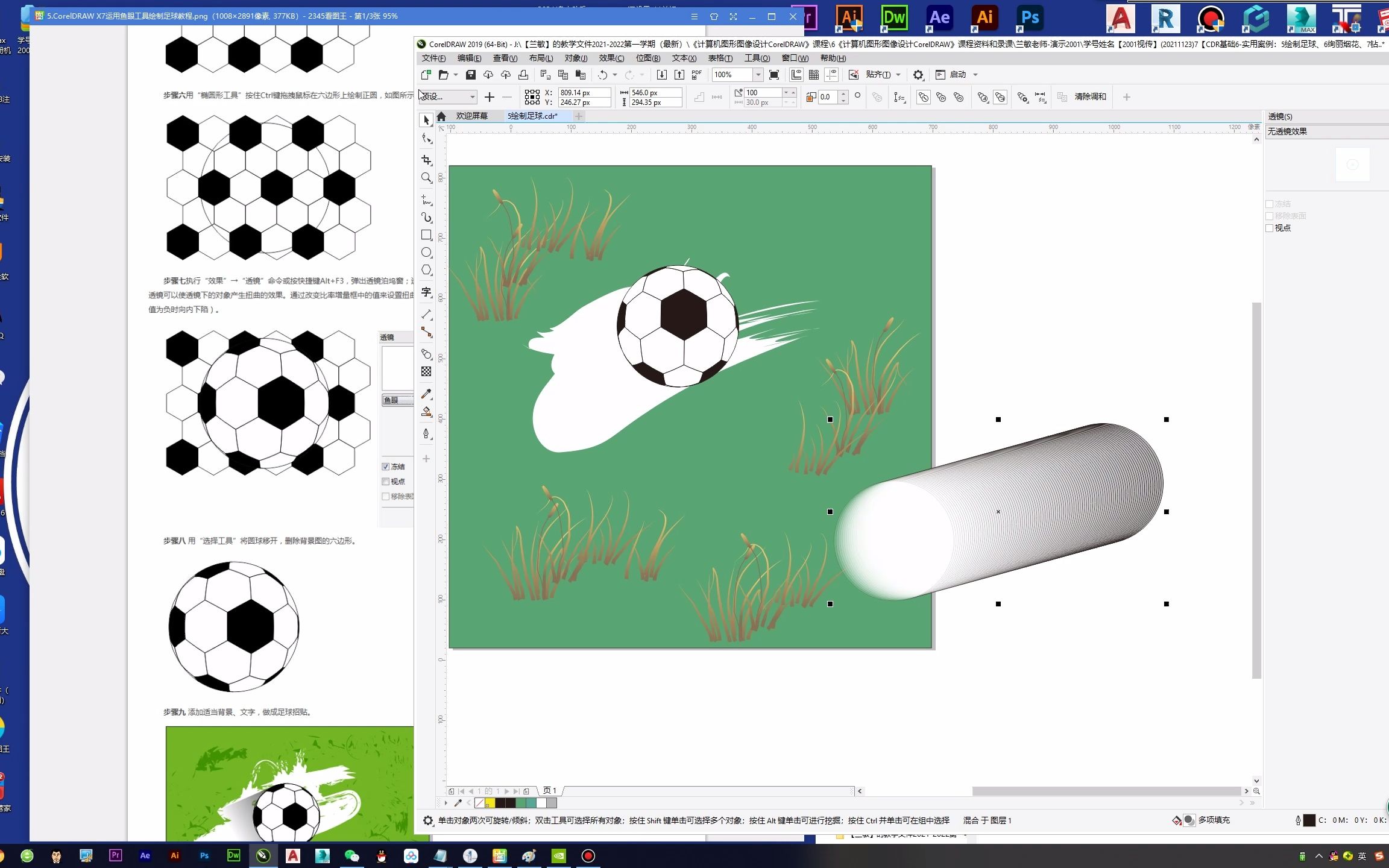Select the Color Eyedropper tool
The height and width of the screenshot is (868, 1389).
[x=426, y=394]
